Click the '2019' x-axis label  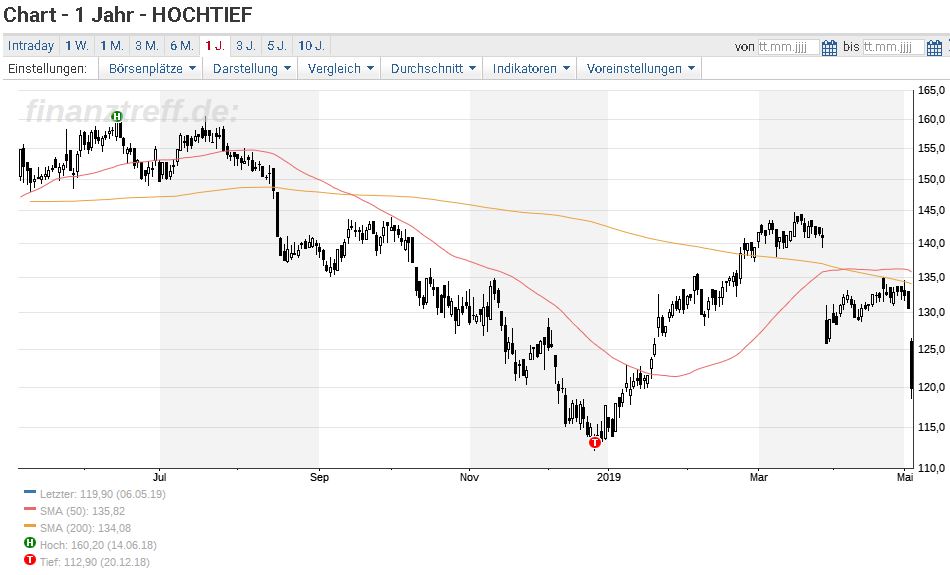(608, 477)
